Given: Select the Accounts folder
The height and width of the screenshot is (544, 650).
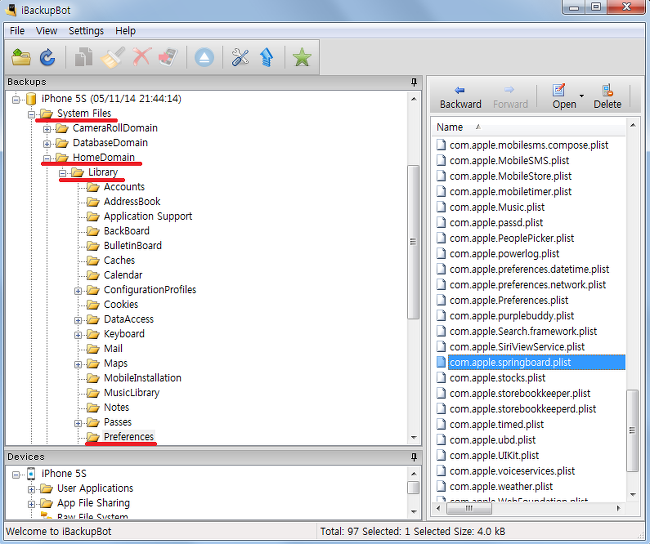Looking at the screenshot, I should click(x=124, y=187).
